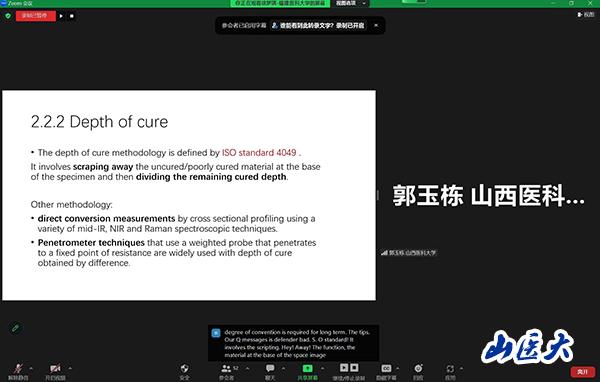This screenshot has height=382, width=600.
Task: Click the red Leave meeting button
Action: pyautogui.click(x=582, y=372)
